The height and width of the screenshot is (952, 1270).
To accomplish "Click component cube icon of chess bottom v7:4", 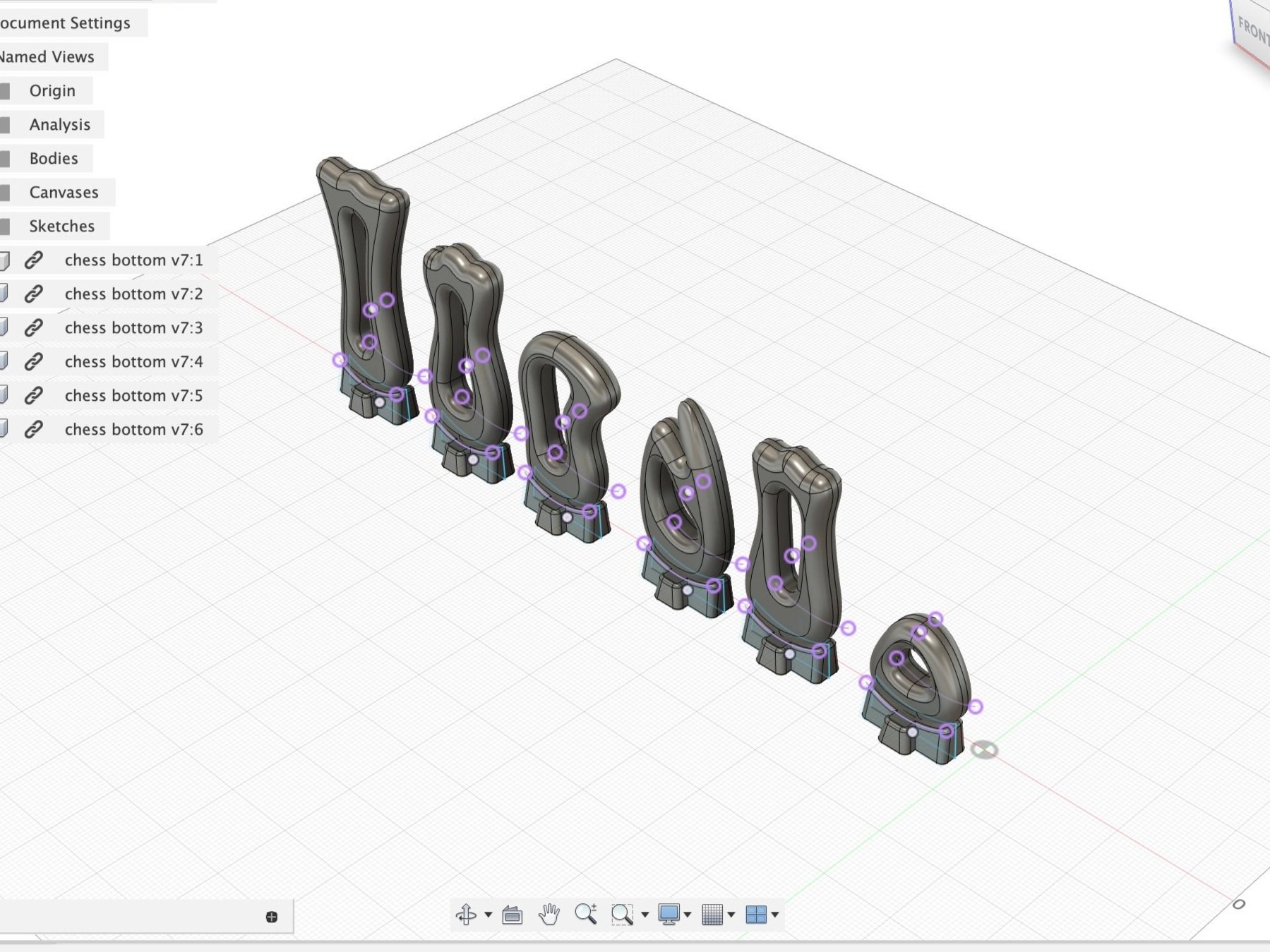I will point(4,362).
